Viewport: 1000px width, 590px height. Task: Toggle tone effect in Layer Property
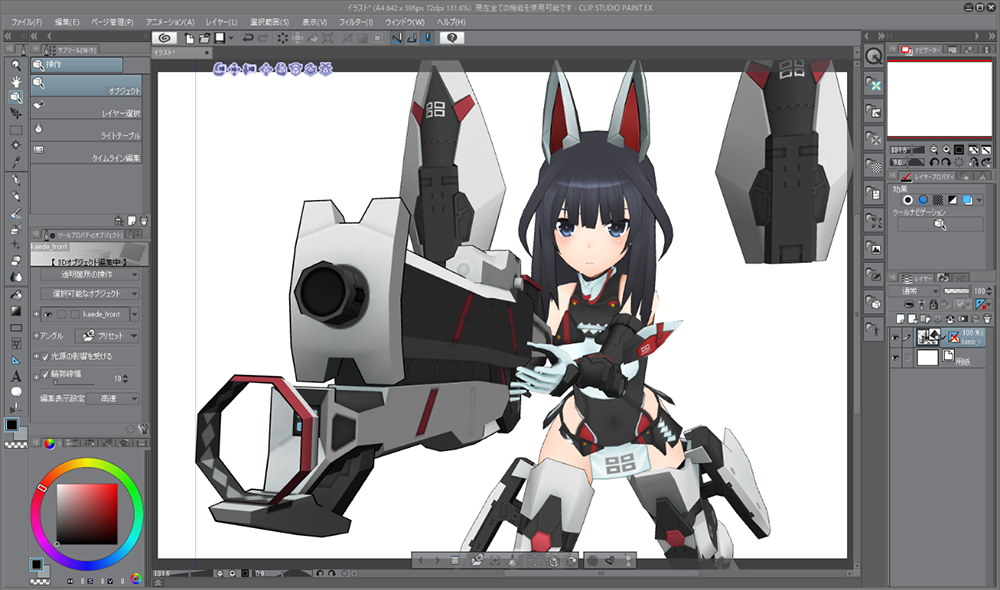(938, 200)
